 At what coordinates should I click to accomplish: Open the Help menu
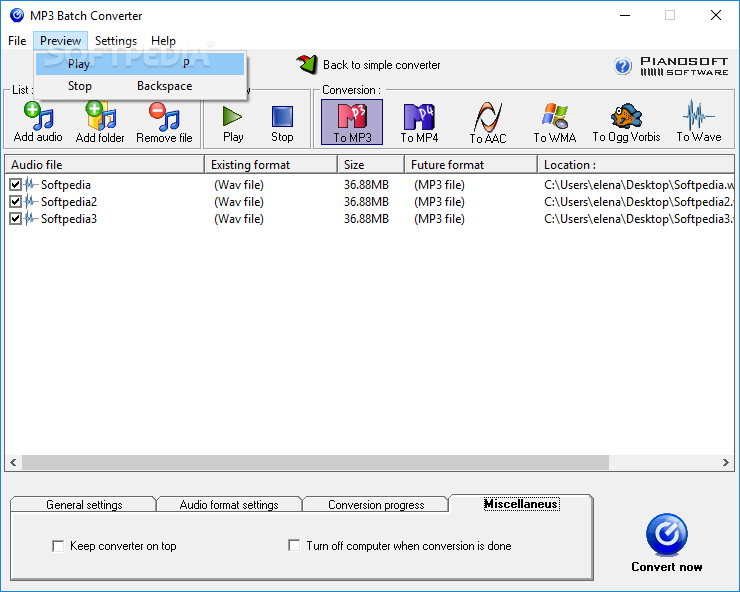point(163,41)
